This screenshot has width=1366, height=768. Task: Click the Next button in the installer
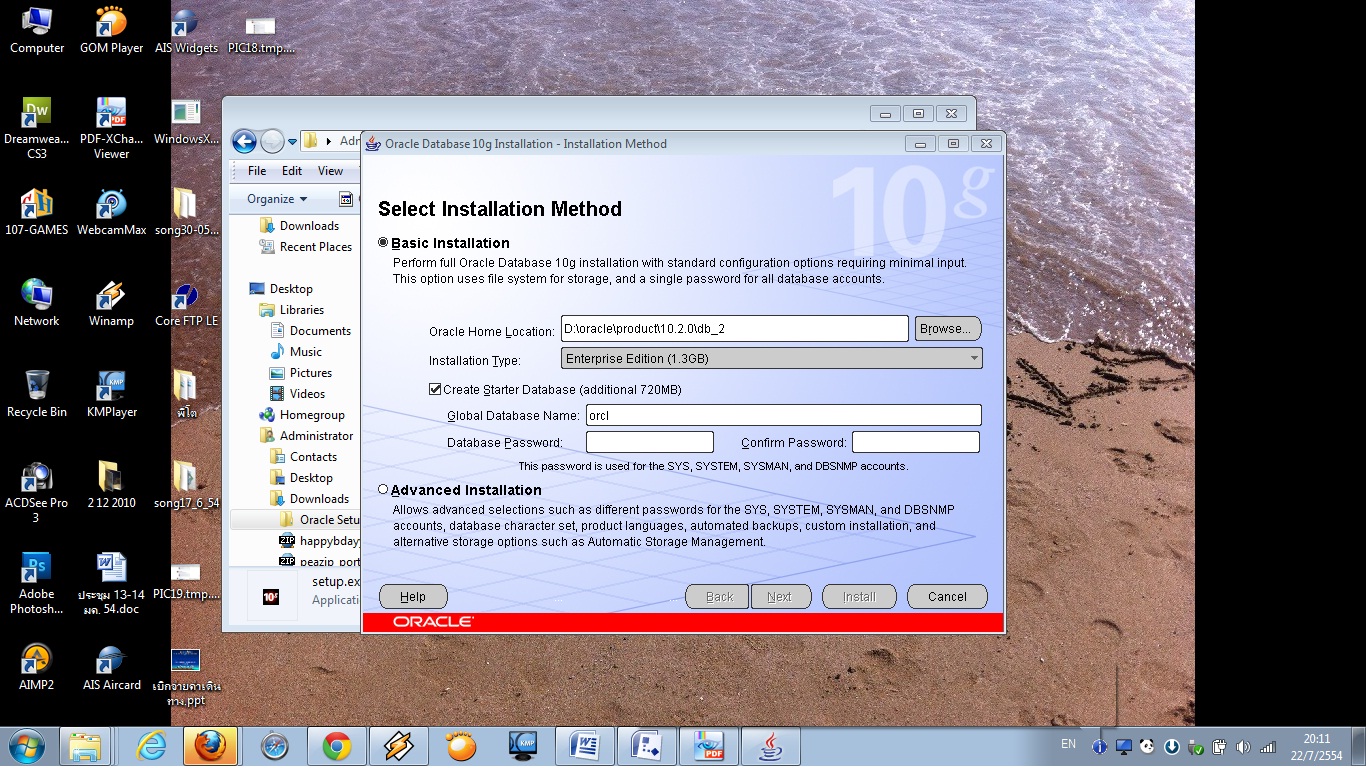point(779,597)
